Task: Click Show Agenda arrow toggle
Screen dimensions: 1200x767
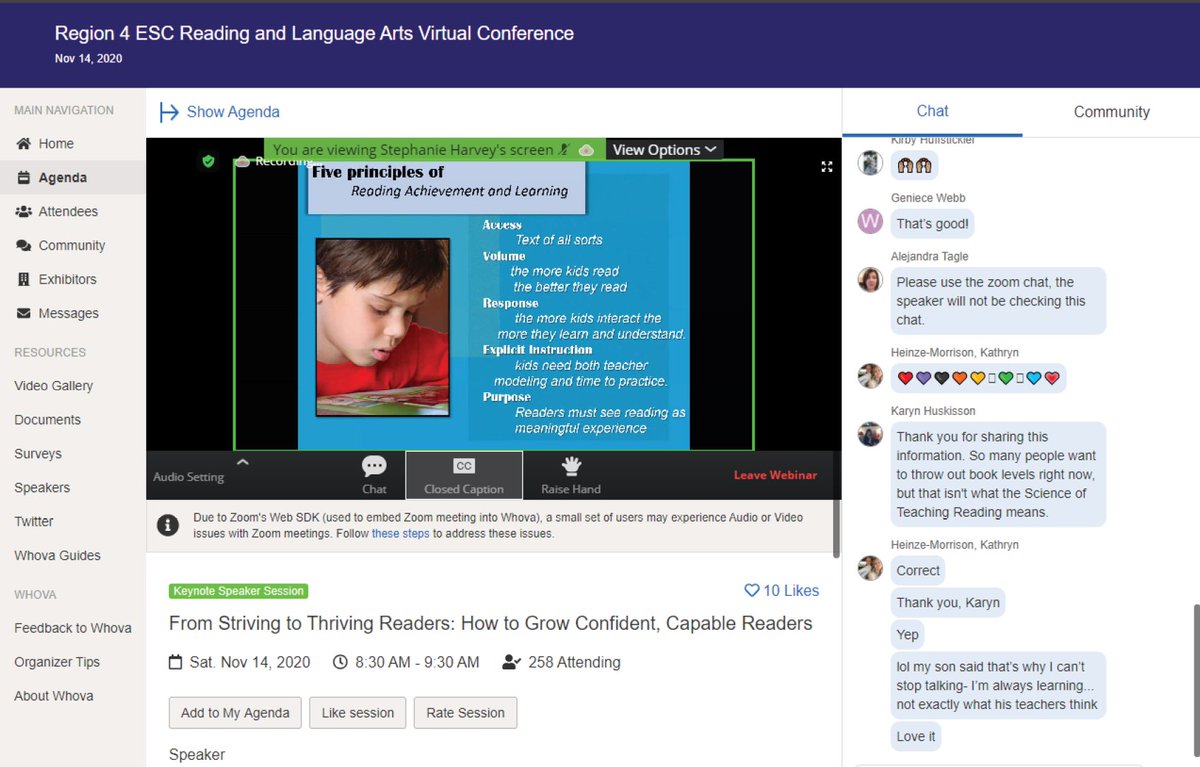Action: [169, 112]
